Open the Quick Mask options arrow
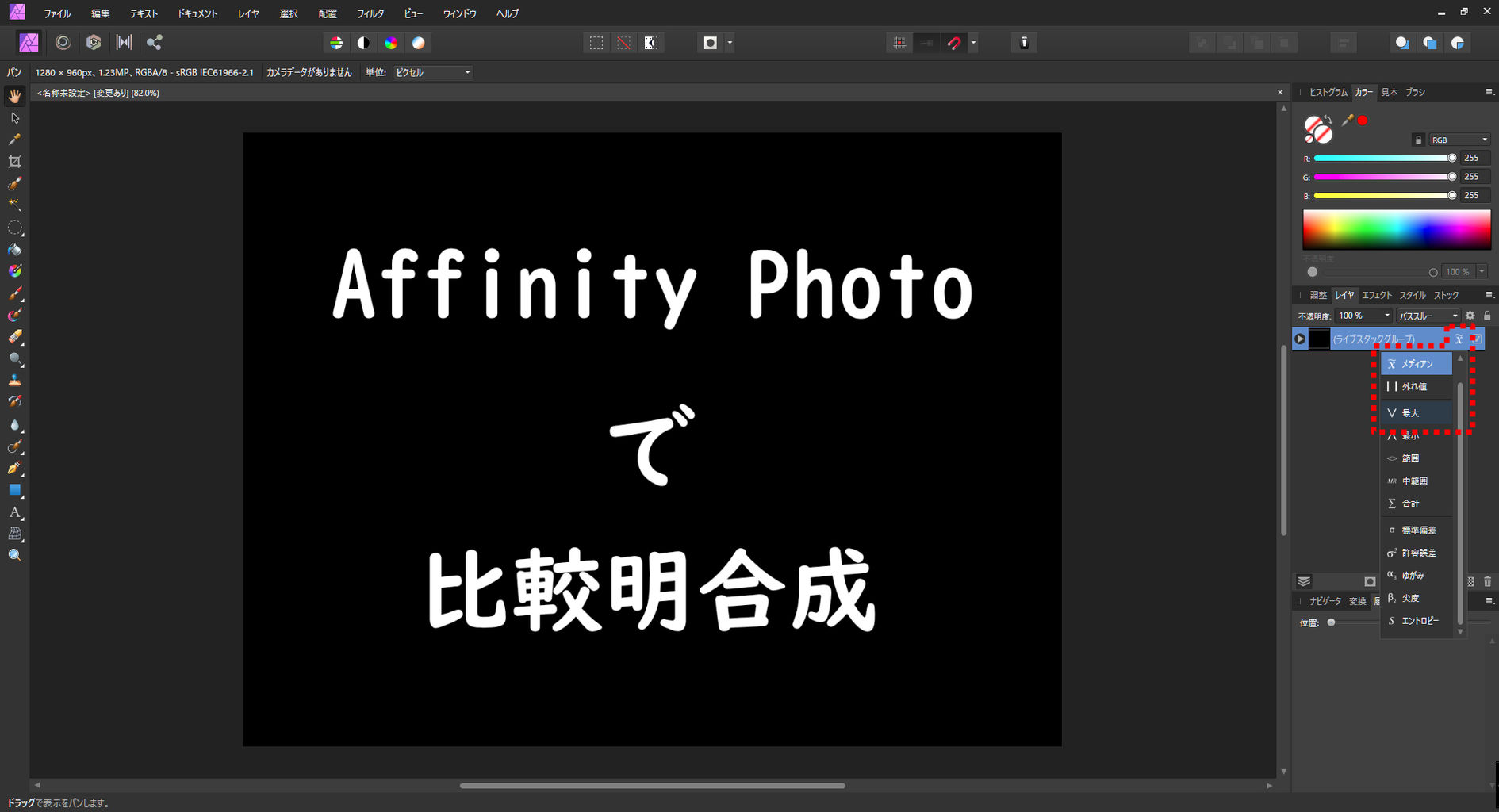 (730, 43)
